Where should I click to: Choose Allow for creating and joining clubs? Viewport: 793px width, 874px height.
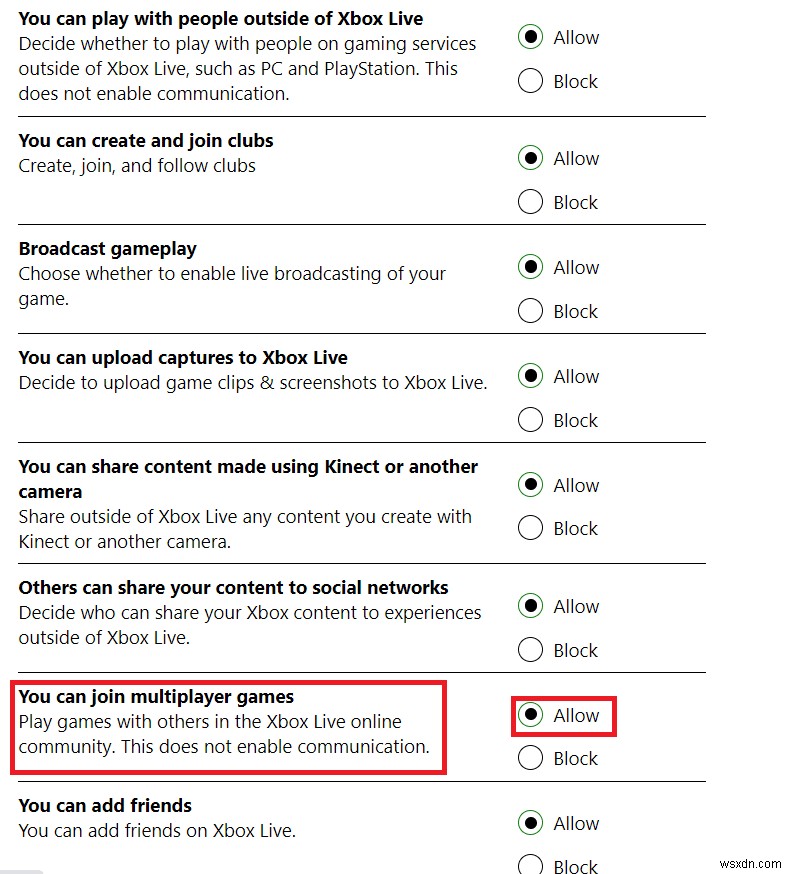(x=531, y=159)
